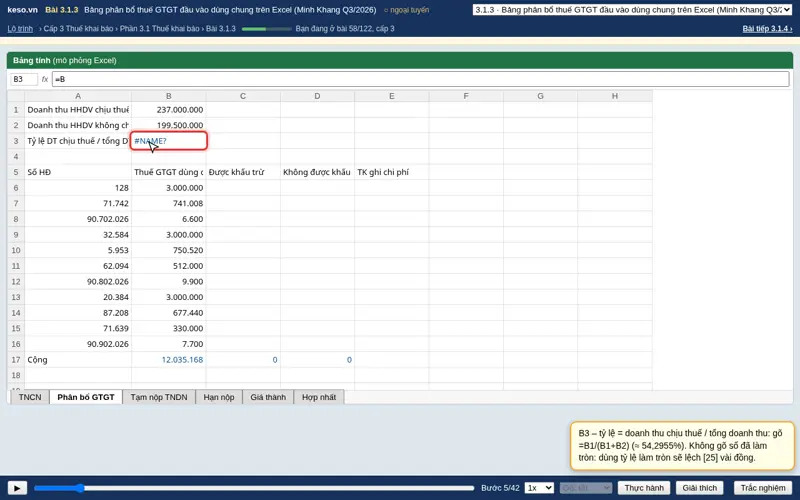Click header cell Không được khấu
Screen dimensions: 800x500
[x=317, y=172]
